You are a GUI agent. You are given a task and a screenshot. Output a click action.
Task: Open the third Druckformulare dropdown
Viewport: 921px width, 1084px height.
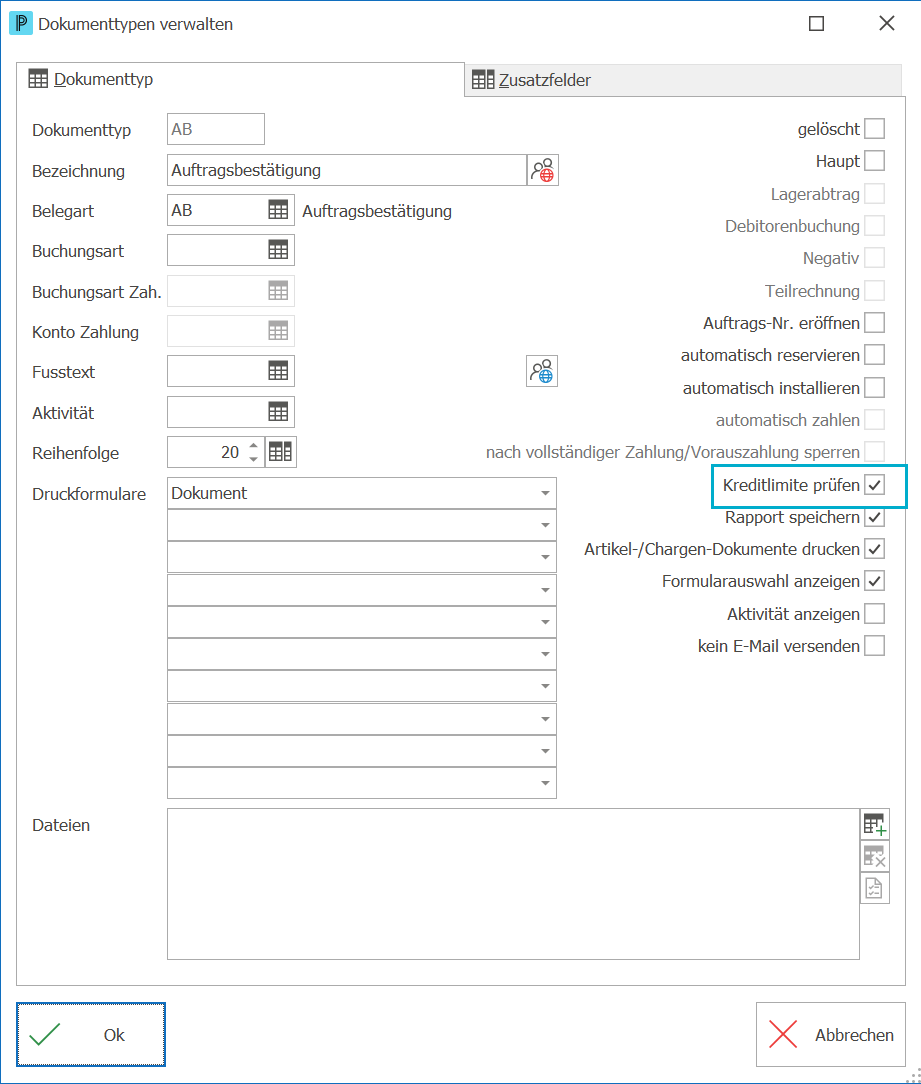[362, 557]
